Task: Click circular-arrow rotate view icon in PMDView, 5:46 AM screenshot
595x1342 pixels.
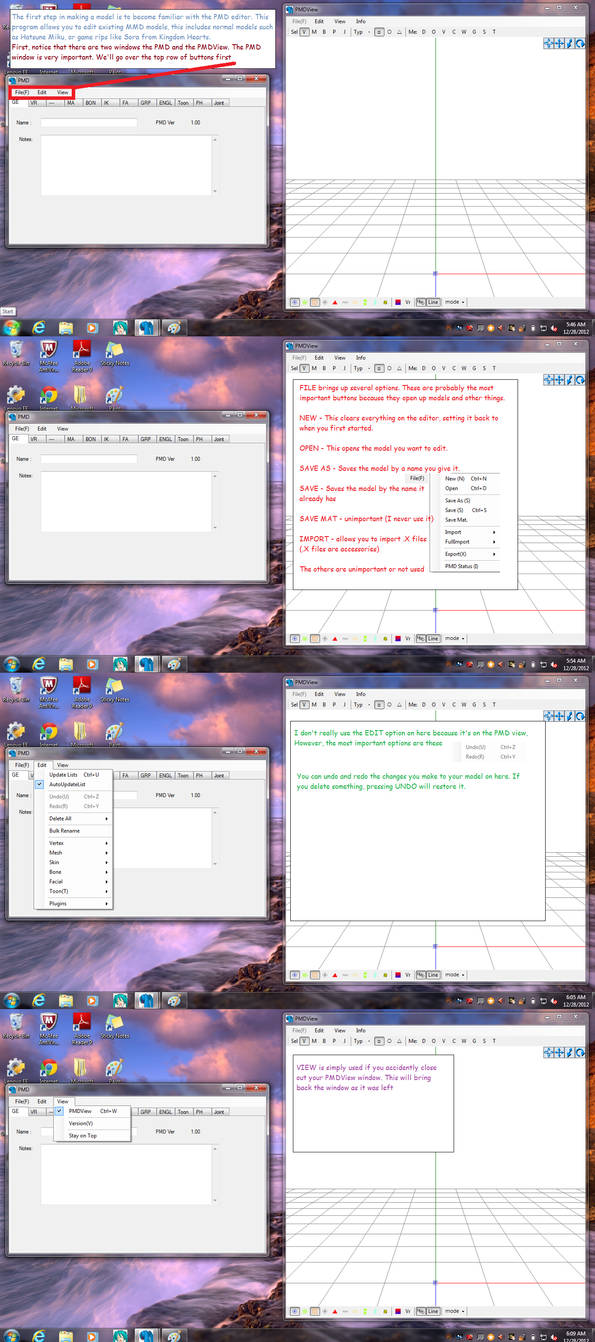Action: [580, 43]
